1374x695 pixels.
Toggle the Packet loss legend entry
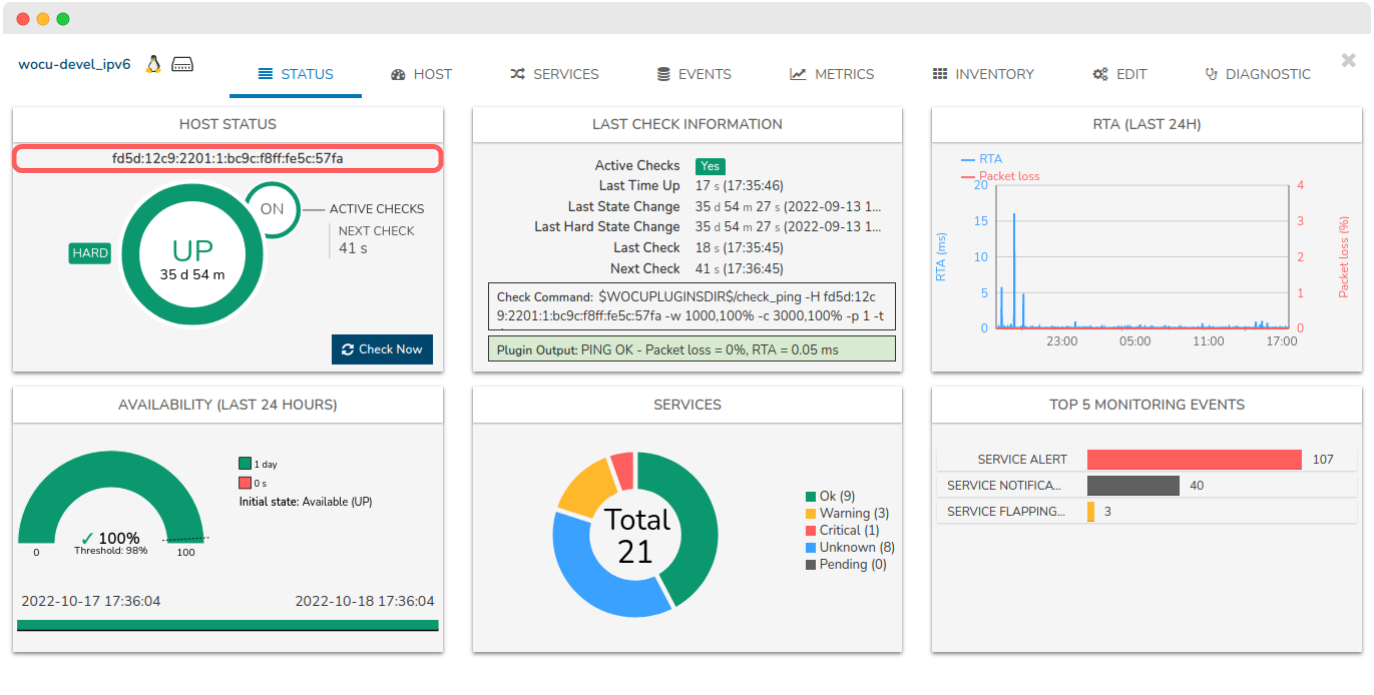click(1000, 176)
